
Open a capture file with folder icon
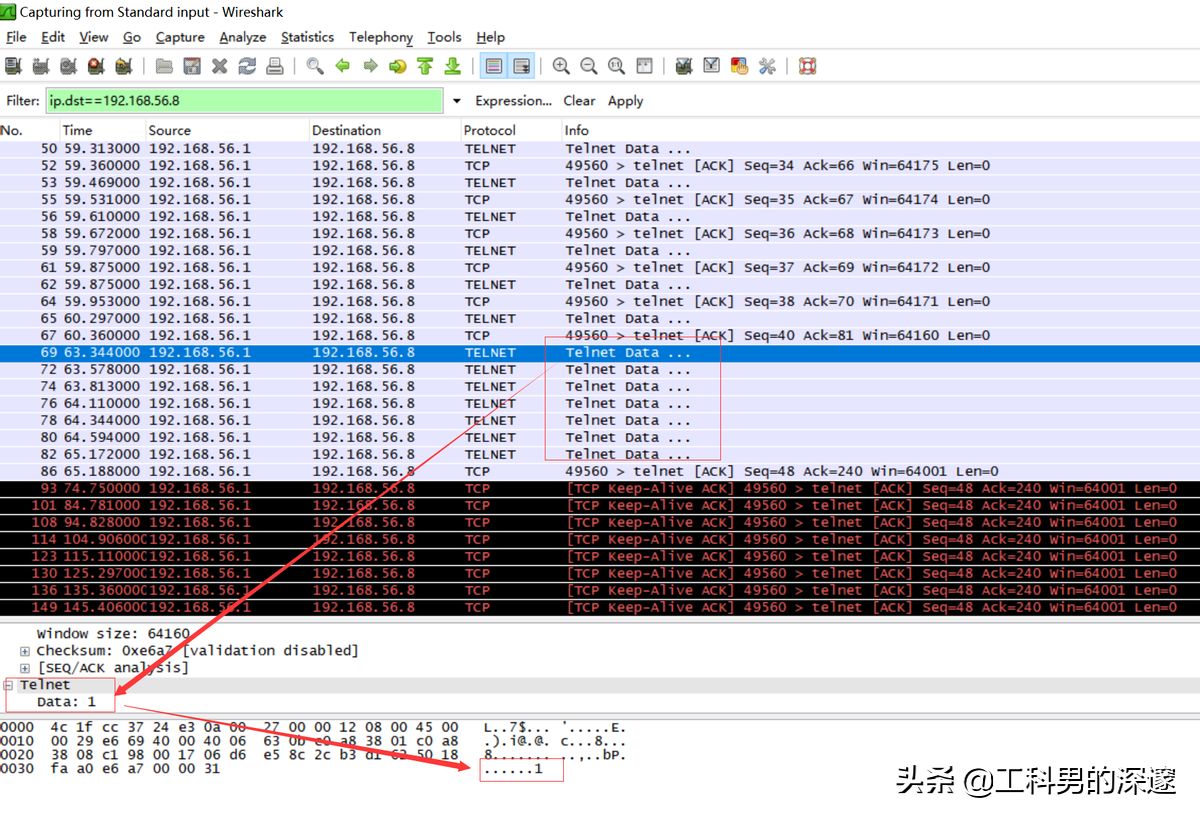click(164, 67)
